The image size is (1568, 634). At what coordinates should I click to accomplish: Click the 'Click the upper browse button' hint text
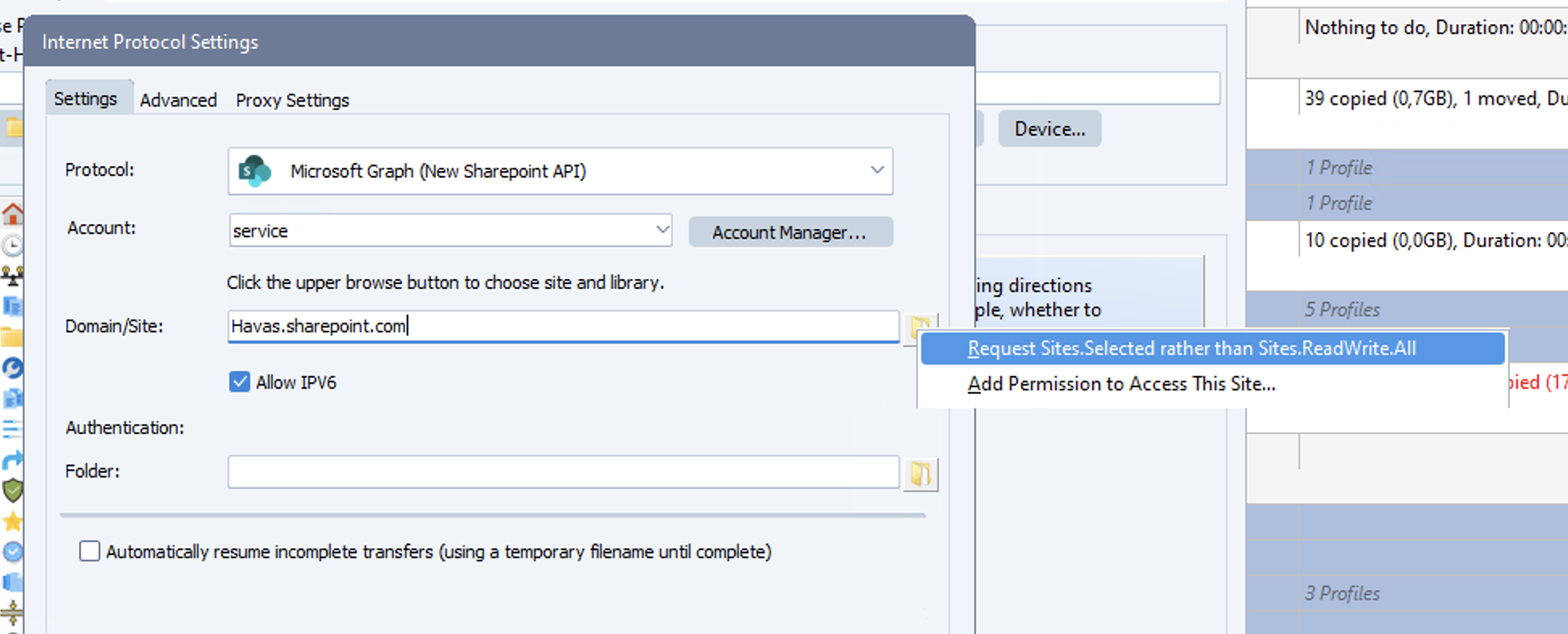coord(445,282)
